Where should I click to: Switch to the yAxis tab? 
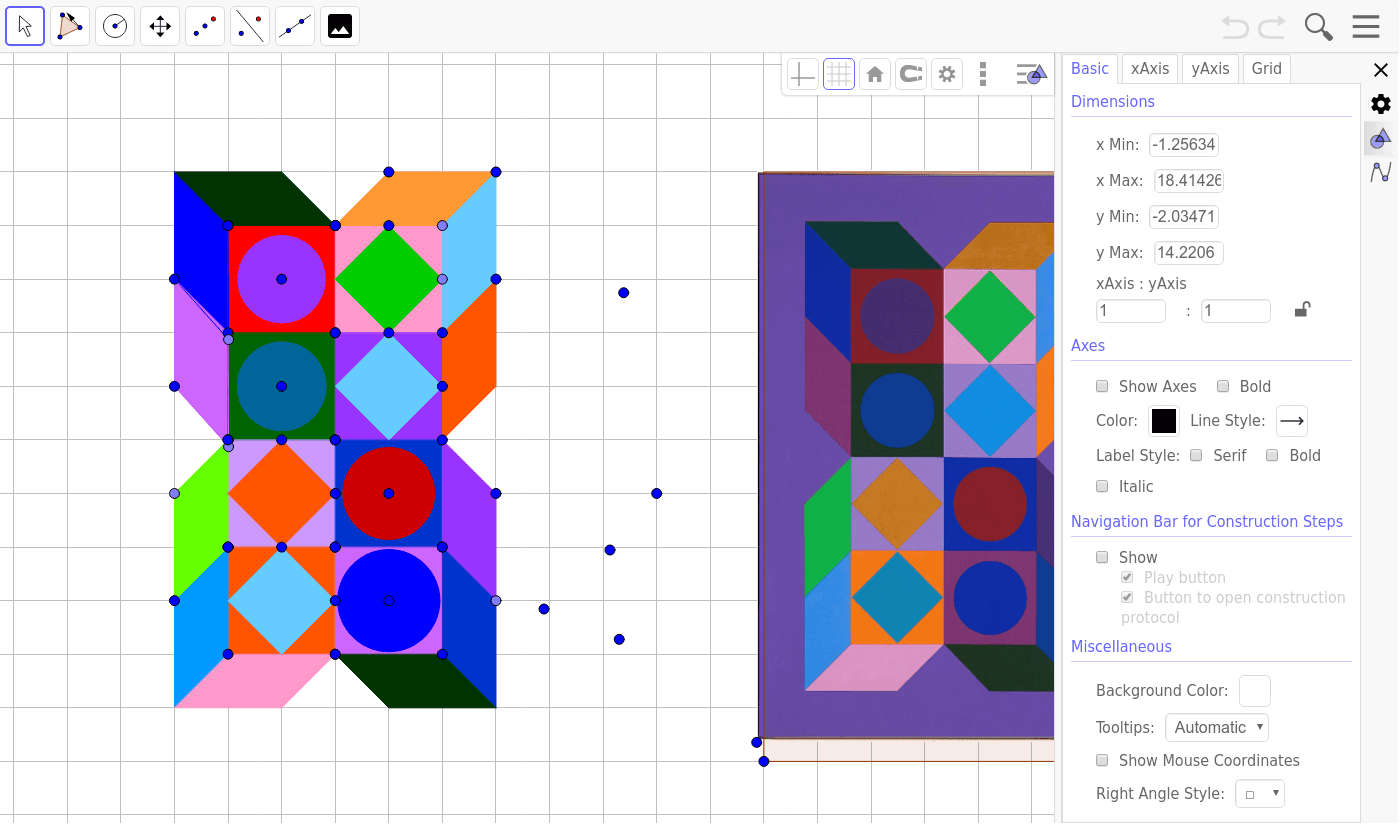[x=1211, y=69]
